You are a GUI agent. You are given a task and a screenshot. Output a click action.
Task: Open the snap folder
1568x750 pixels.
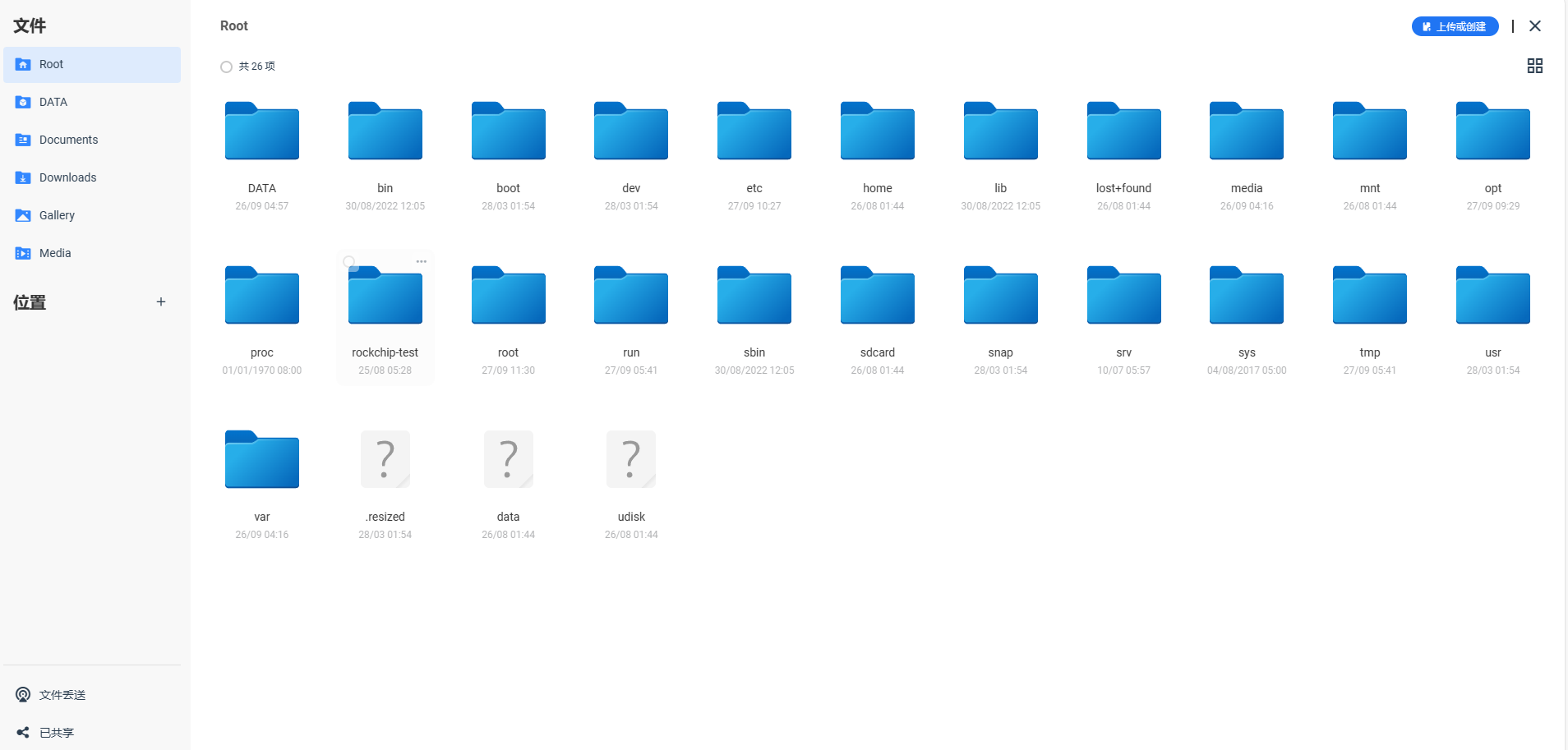tap(1001, 295)
